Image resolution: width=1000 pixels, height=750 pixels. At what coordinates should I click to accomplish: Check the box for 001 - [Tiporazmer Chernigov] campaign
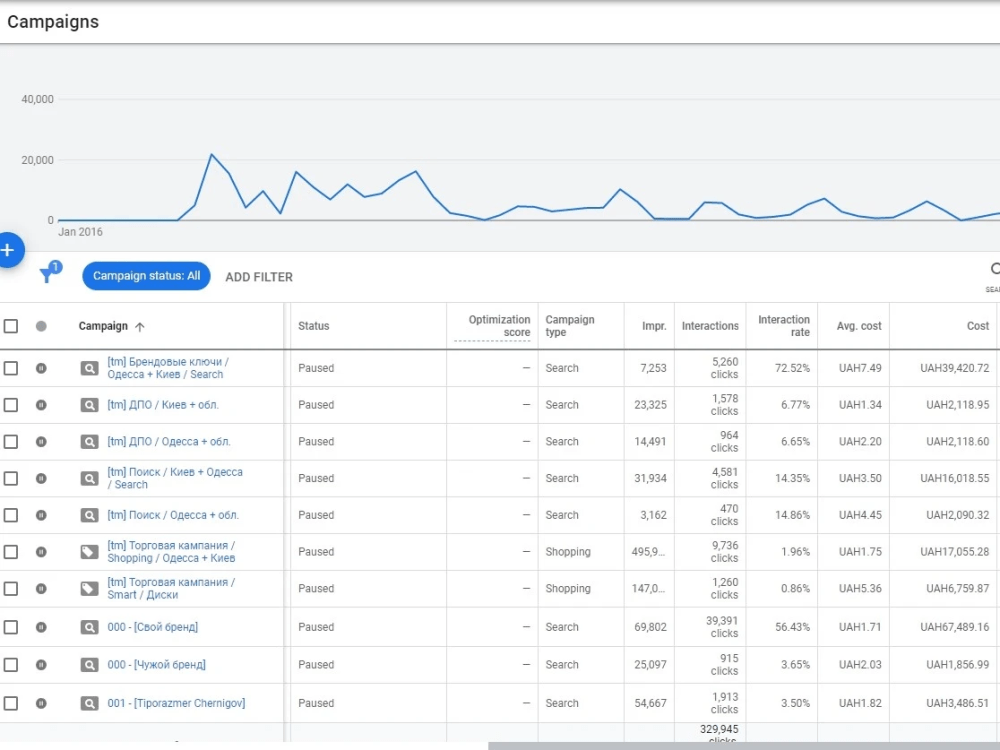[11, 703]
